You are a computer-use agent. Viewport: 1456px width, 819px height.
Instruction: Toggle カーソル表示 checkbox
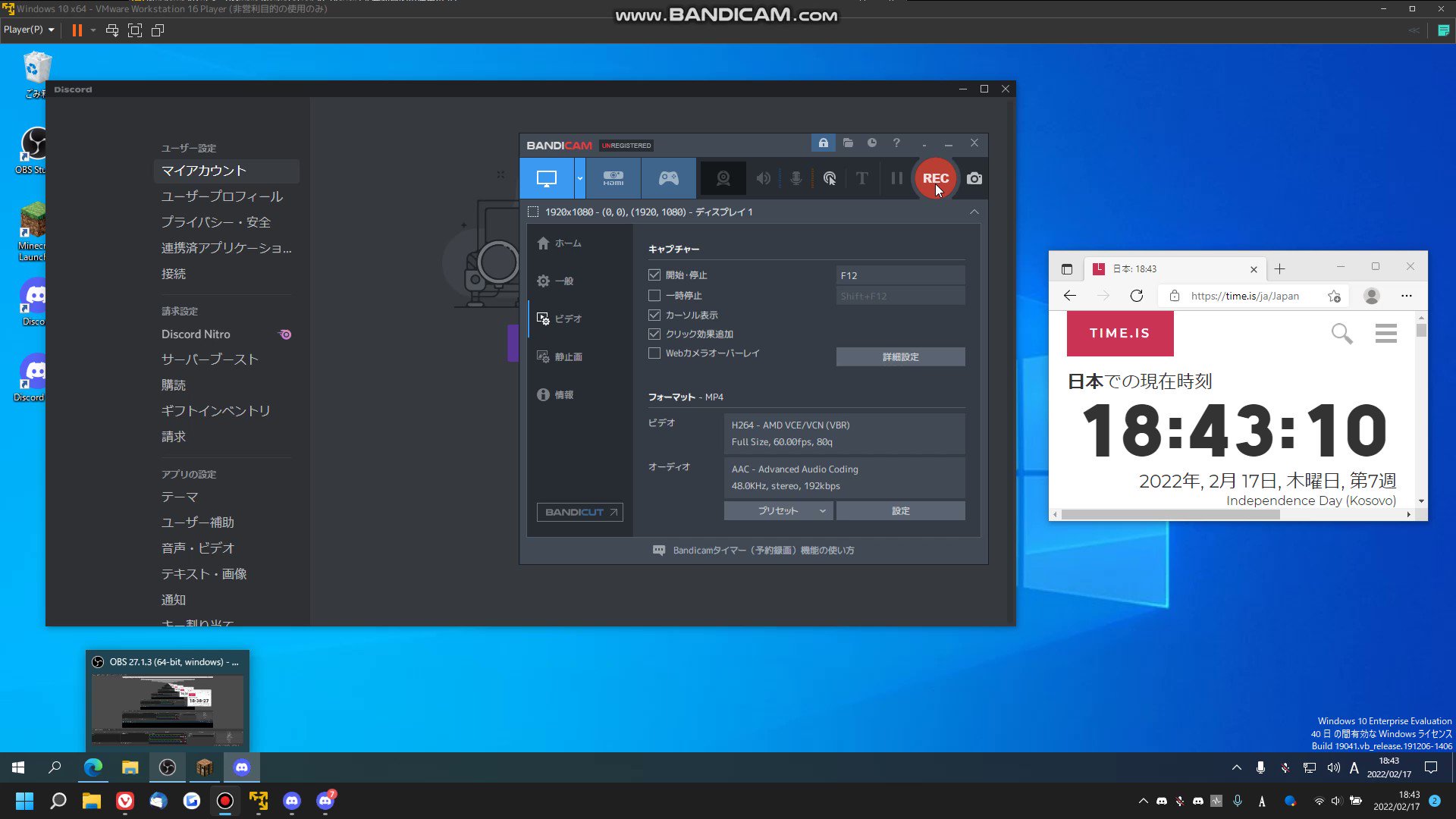(x=654, y=315)
